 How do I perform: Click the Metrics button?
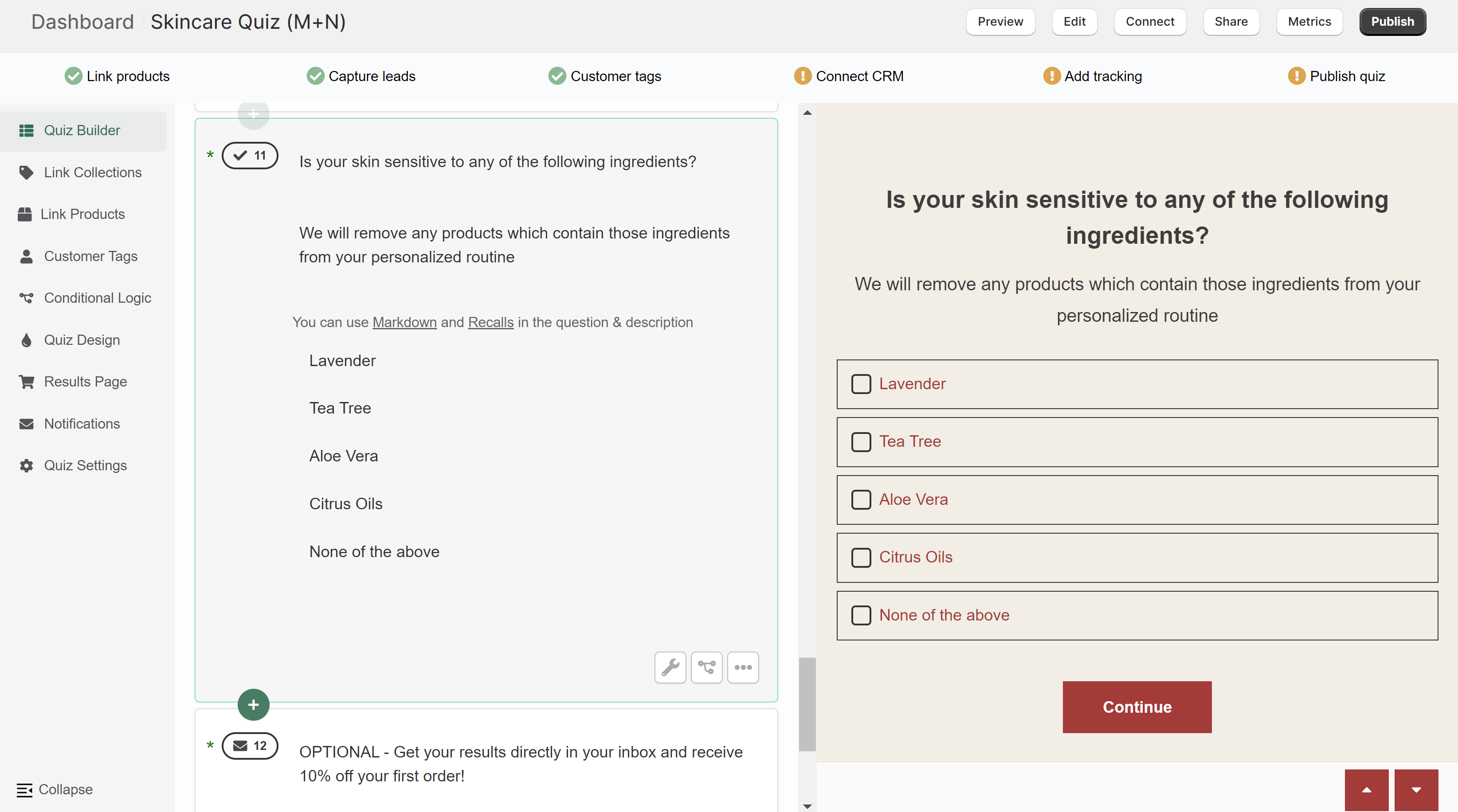click(x=1309, y=22)
